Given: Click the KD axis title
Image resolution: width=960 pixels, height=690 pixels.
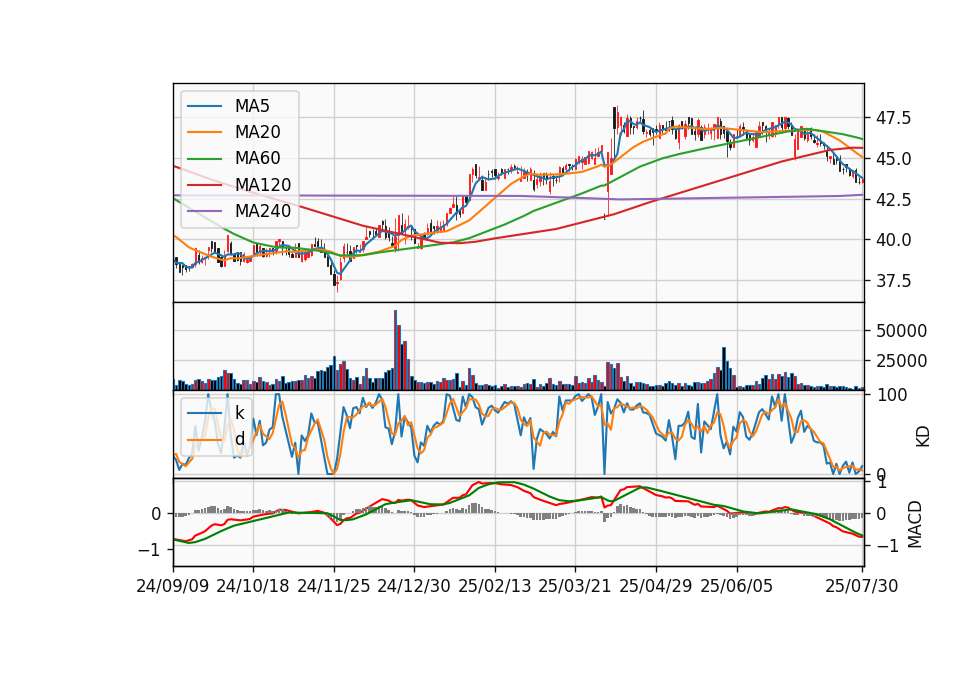Looking at the screenshot, I should [923, 436].
